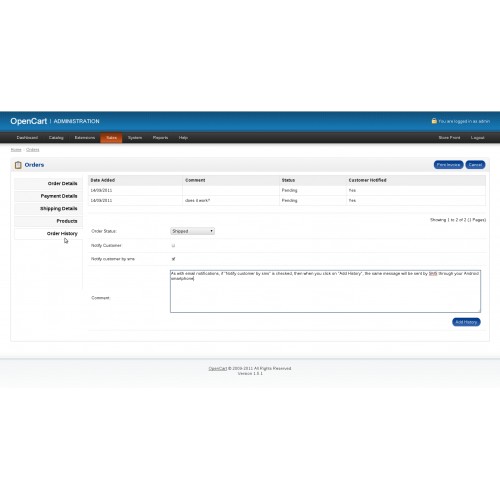The width and height of the screenshot is (500, 500).
Task: Click inside the Comment text area
Action: tap(325, 291)
